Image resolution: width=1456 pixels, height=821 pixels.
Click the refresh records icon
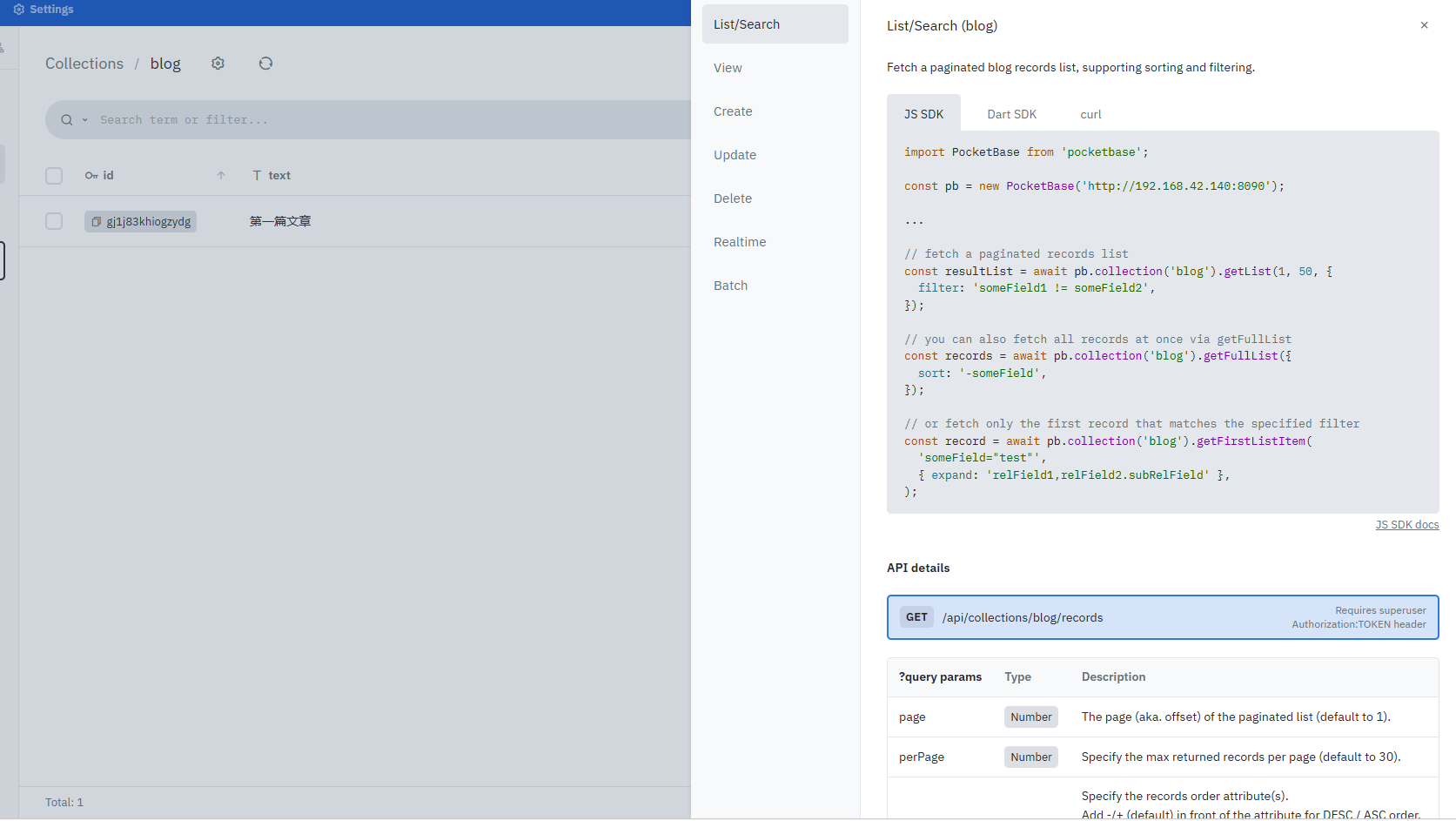pyautogui.click(x=265, y=64)
